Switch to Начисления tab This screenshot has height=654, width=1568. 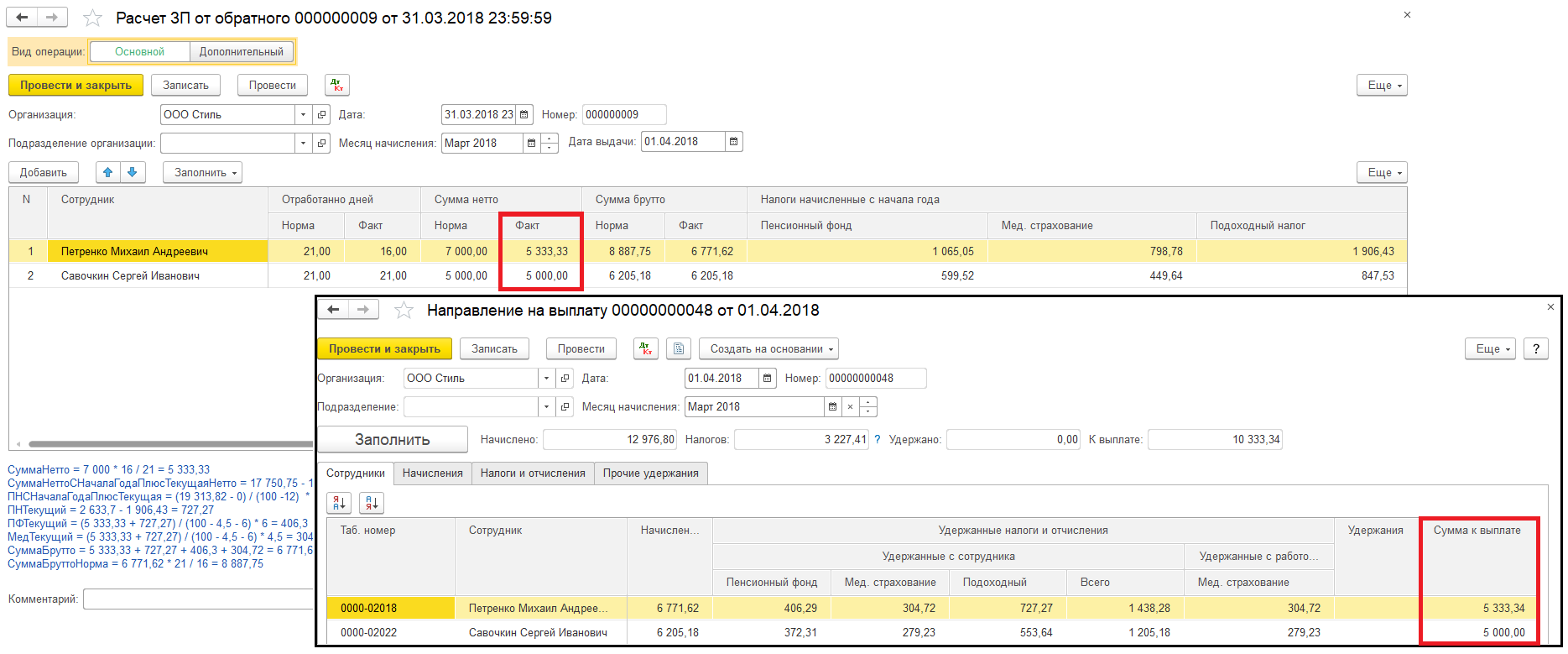[433, 473]
